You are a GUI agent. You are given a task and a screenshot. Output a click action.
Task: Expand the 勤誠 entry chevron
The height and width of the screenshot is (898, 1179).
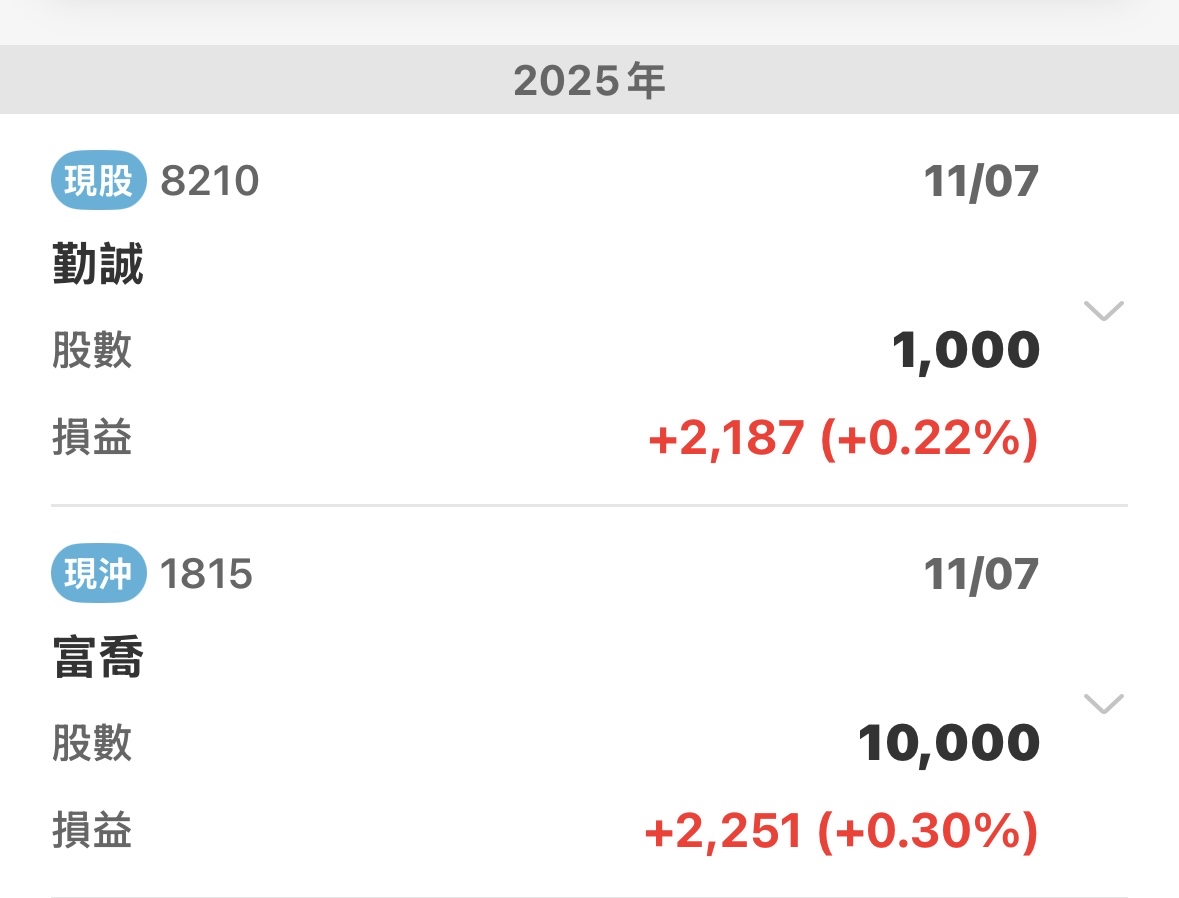[x=1104, y=311]
